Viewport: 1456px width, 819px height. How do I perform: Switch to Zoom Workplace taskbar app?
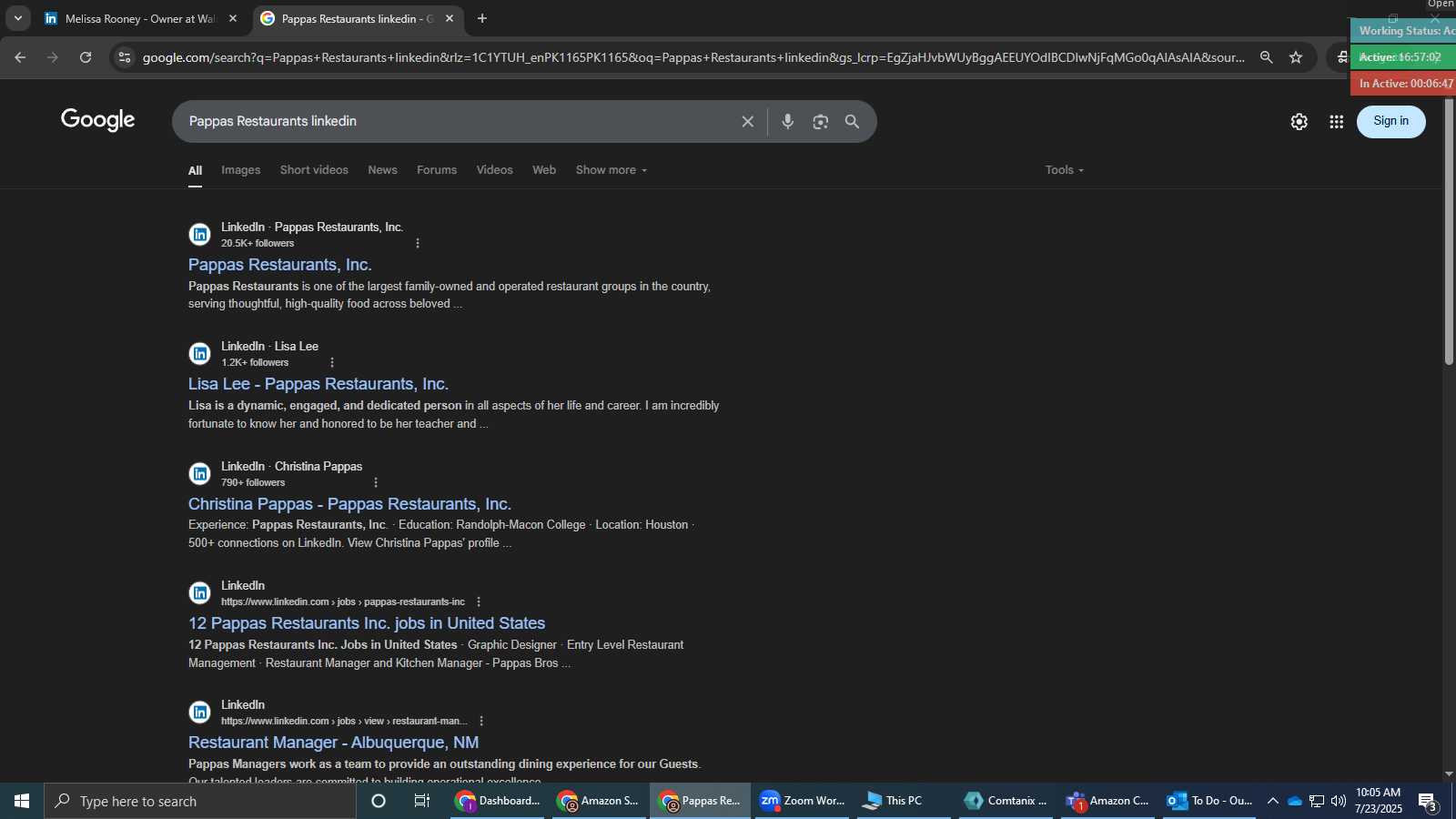[802, 801]
